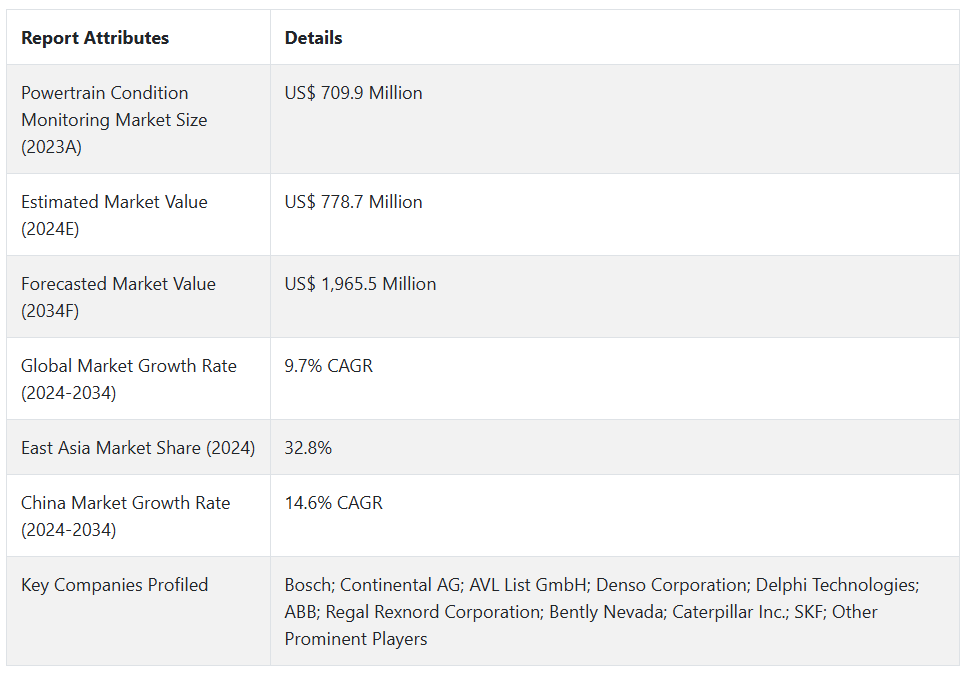The width and height of the screenshot is (970, 676).
Task: Select the 'China Market Growth Rate' cell
Action: (x=125, y=516)
